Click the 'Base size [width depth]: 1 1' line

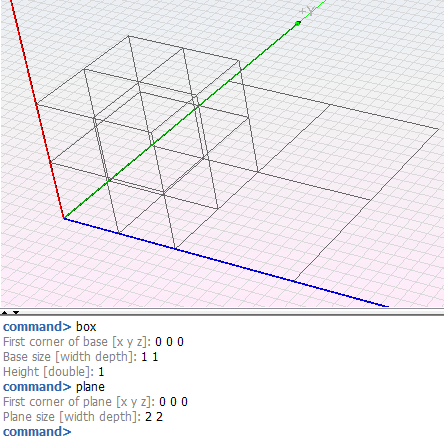click(x=80, y=357)
